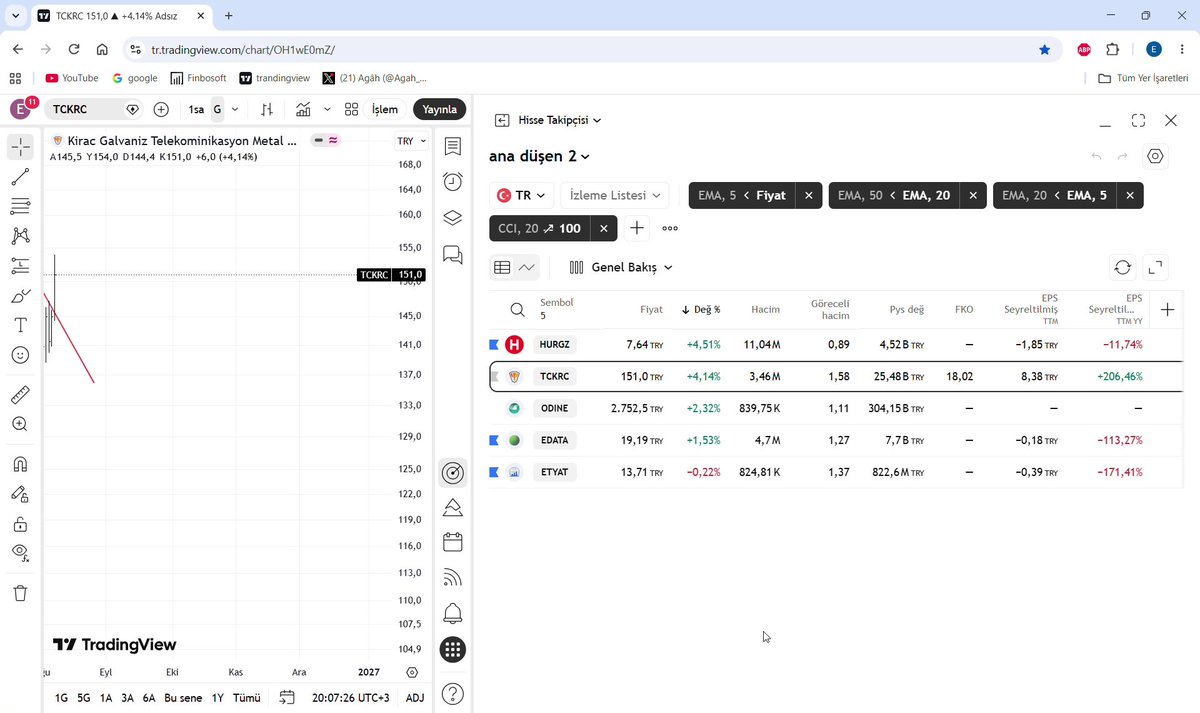Select the brush drawing tool
1200x713 pixels.
20,296
